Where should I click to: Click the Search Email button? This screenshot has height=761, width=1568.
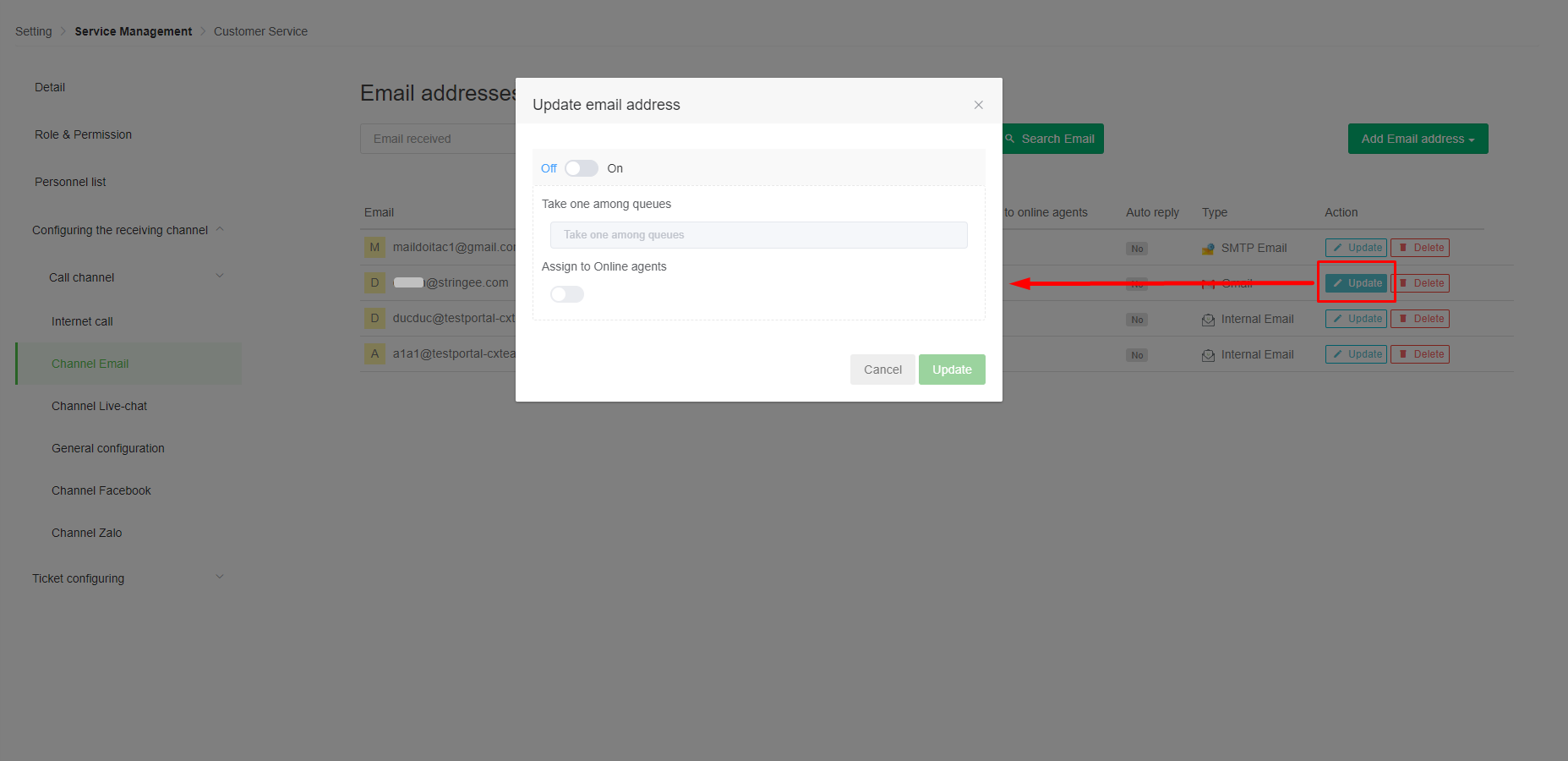tap(1053, 139)
